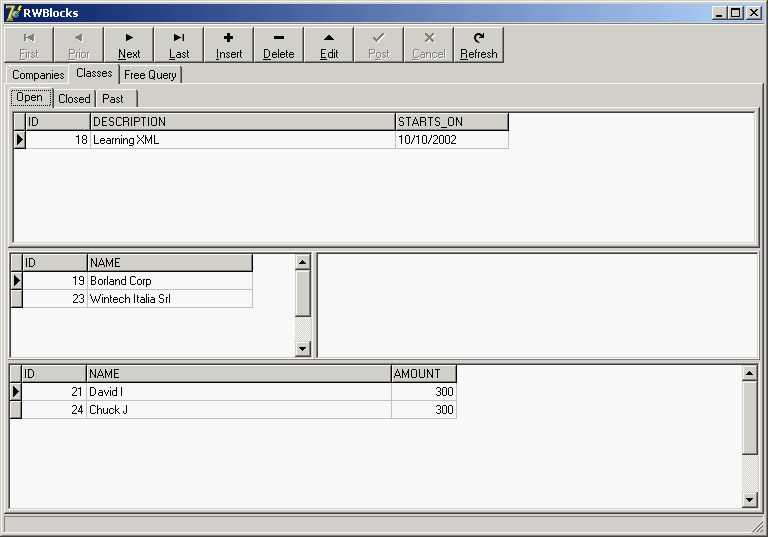Open the Free Query tab
768x537 pixels.
[150, 75]
